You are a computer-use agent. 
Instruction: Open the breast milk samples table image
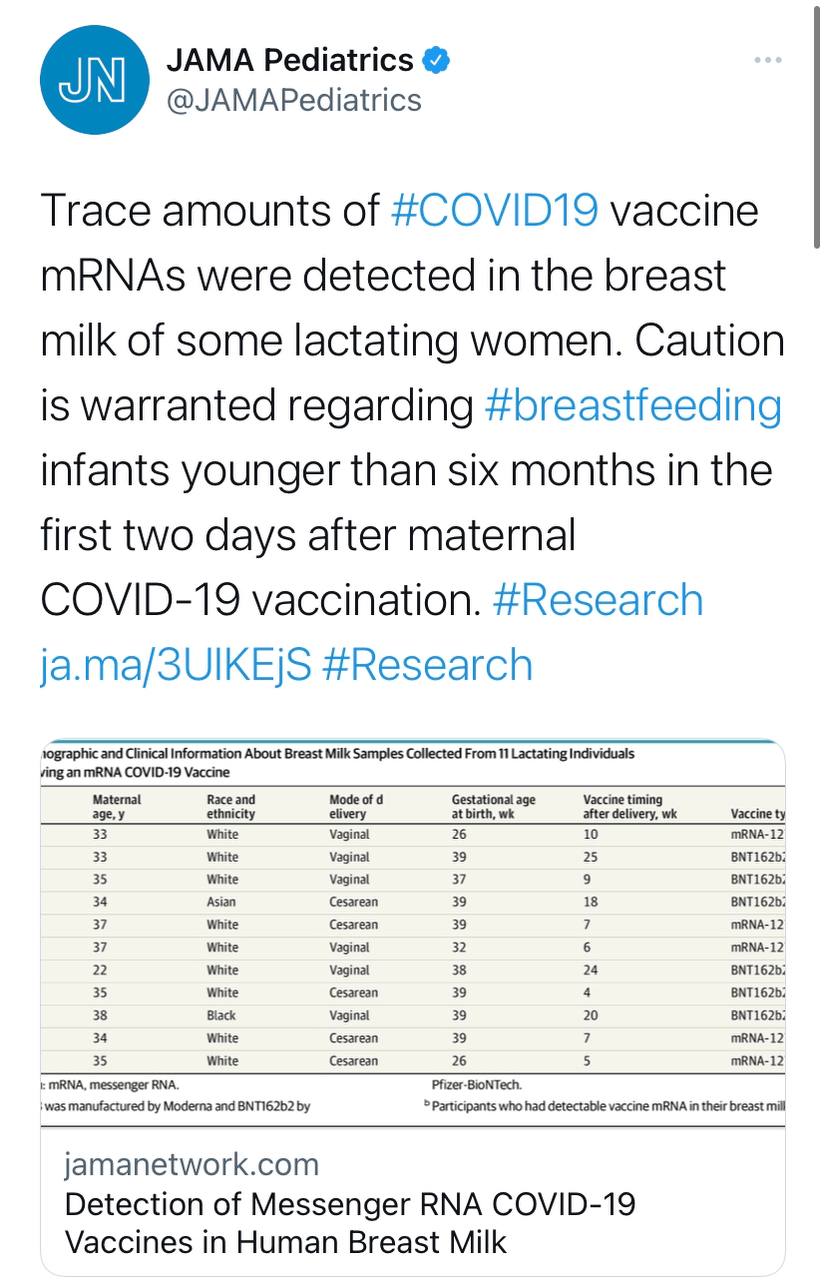[x=413, y=933]
